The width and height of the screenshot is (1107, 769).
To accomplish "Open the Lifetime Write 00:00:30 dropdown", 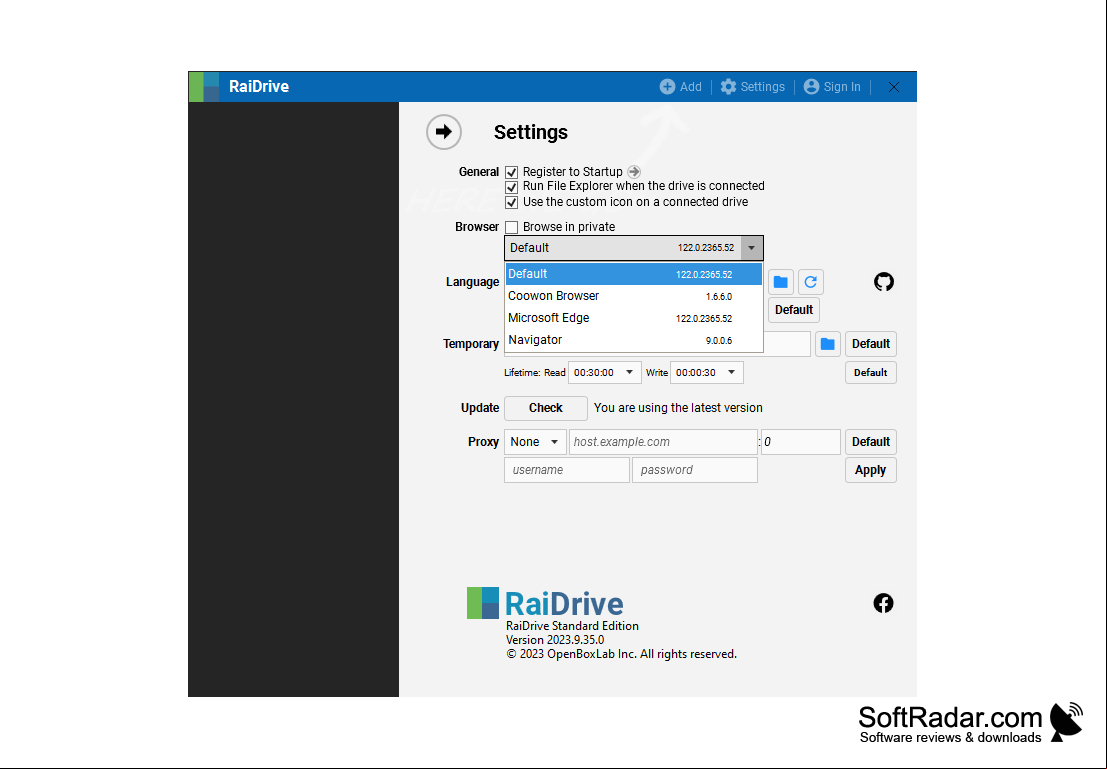I will point(707,372).
